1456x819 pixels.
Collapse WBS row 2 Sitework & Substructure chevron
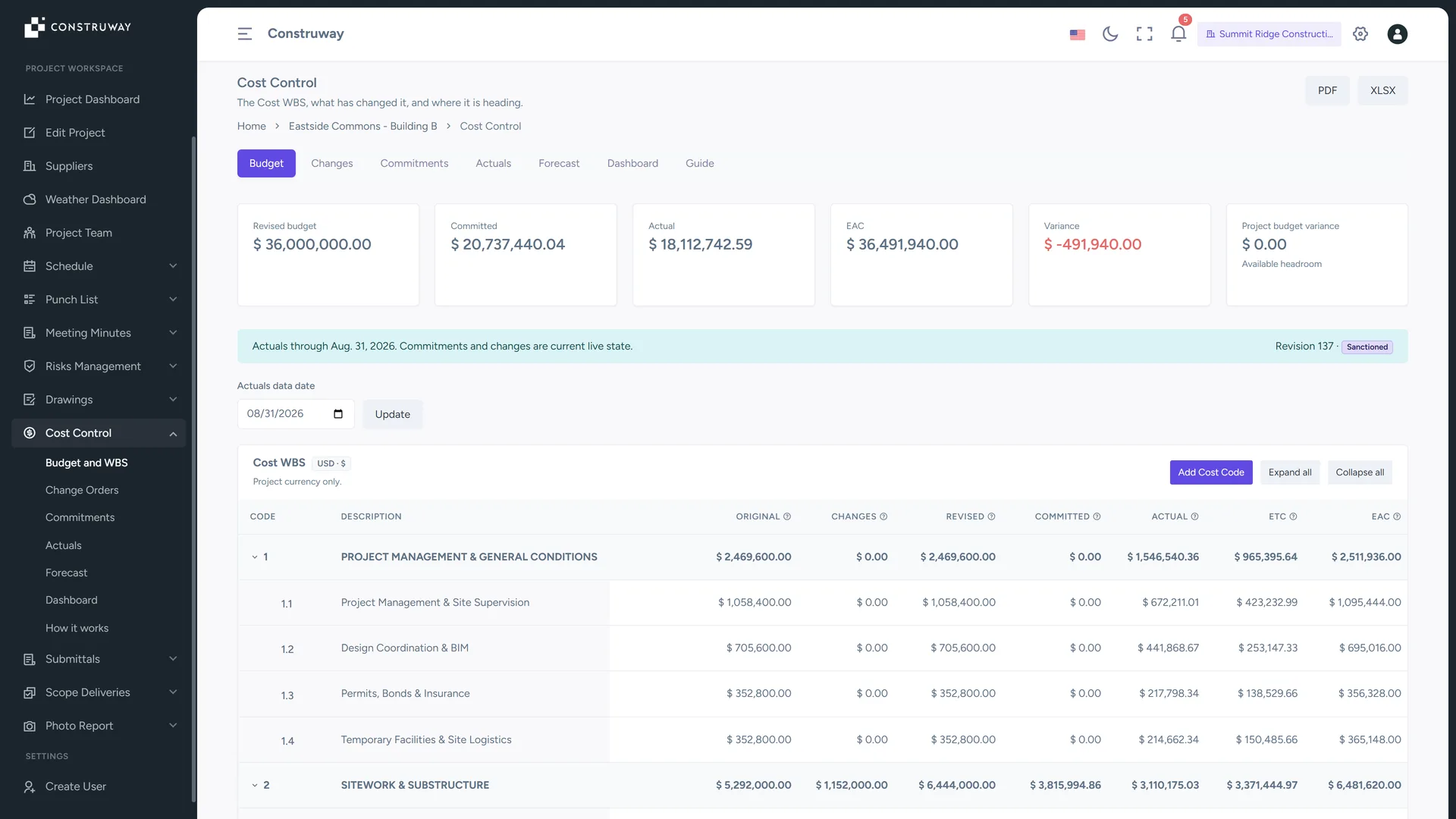(x=255, y=786)
